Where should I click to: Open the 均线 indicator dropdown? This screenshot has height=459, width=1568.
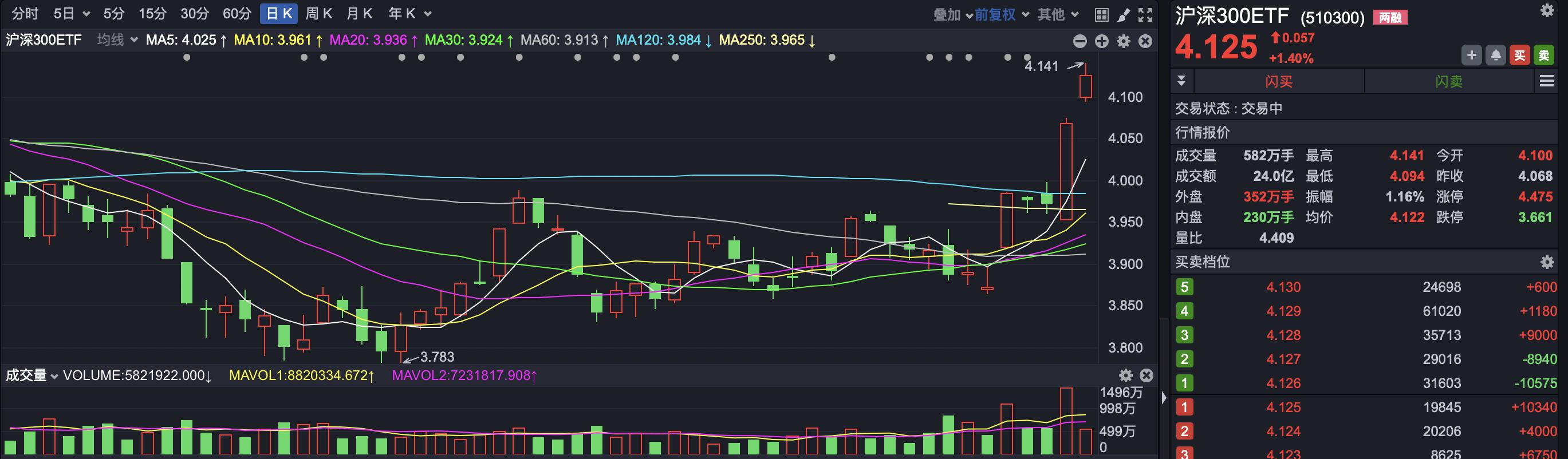pyautogui.click(x=117, y=40)
